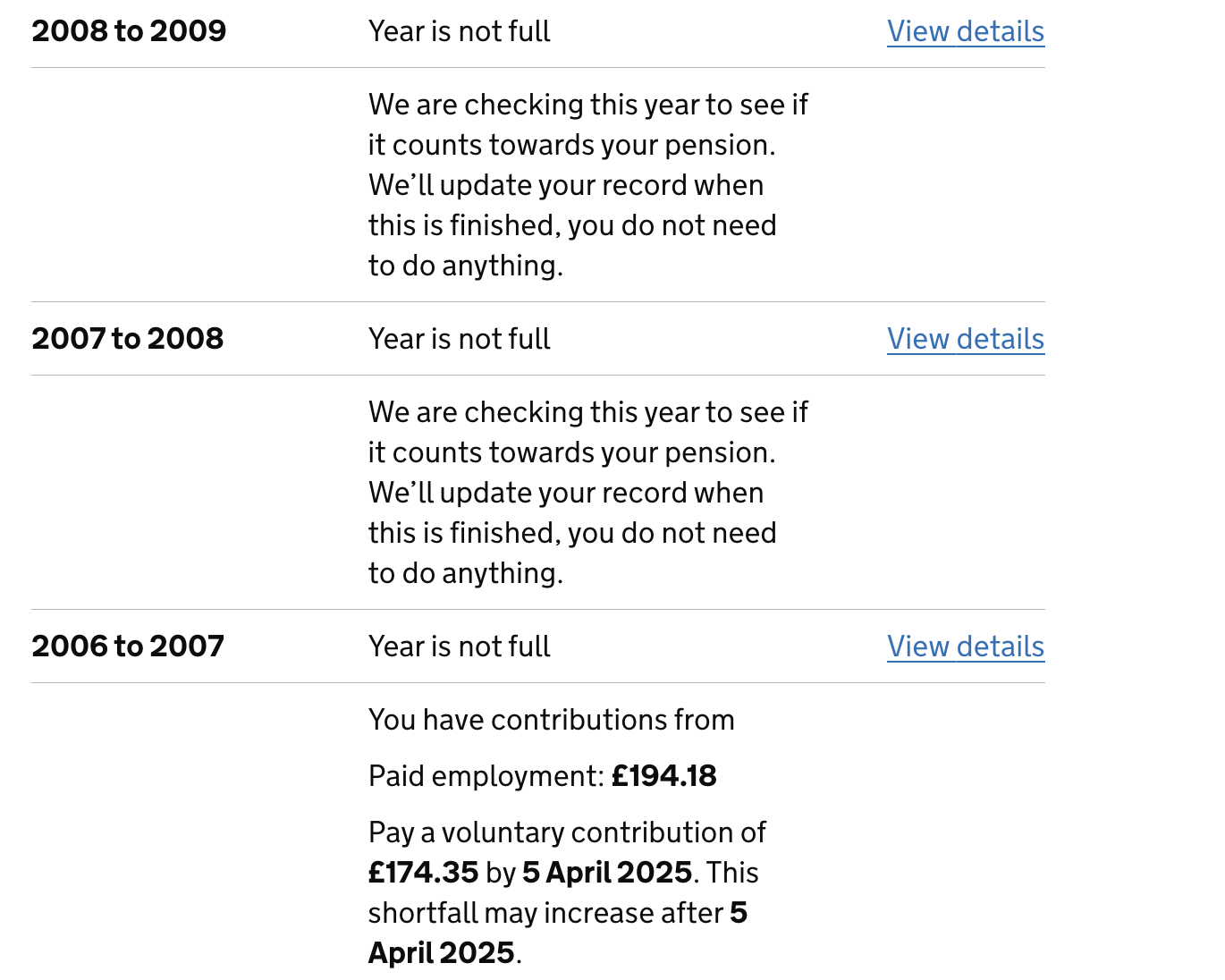1225x980 pixels.
Task: Select the 2006 to 2007 year heading
Action: pos(128,646)
